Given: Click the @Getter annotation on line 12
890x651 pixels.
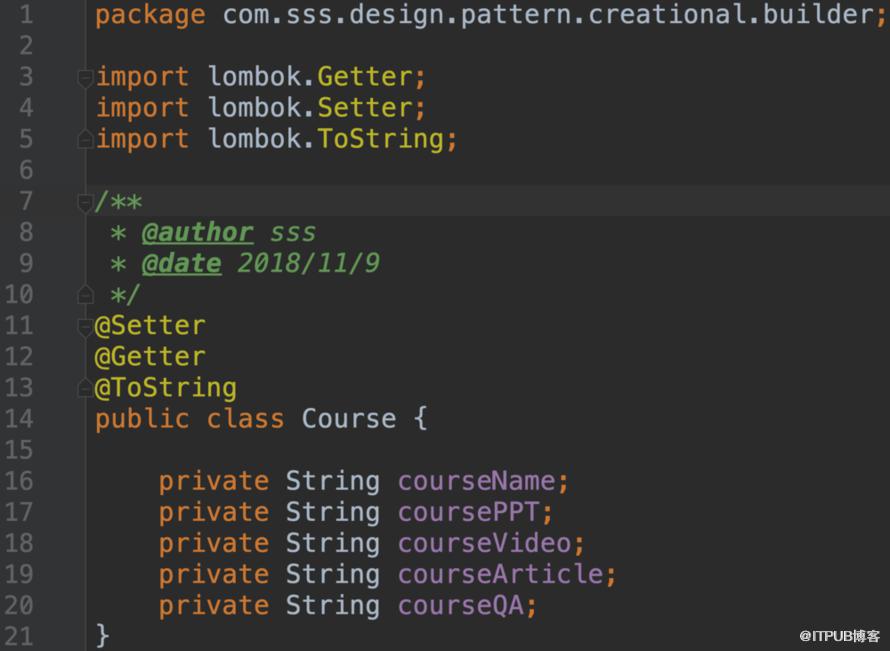Looking at the screenshot, I should [x=150, y=358].
